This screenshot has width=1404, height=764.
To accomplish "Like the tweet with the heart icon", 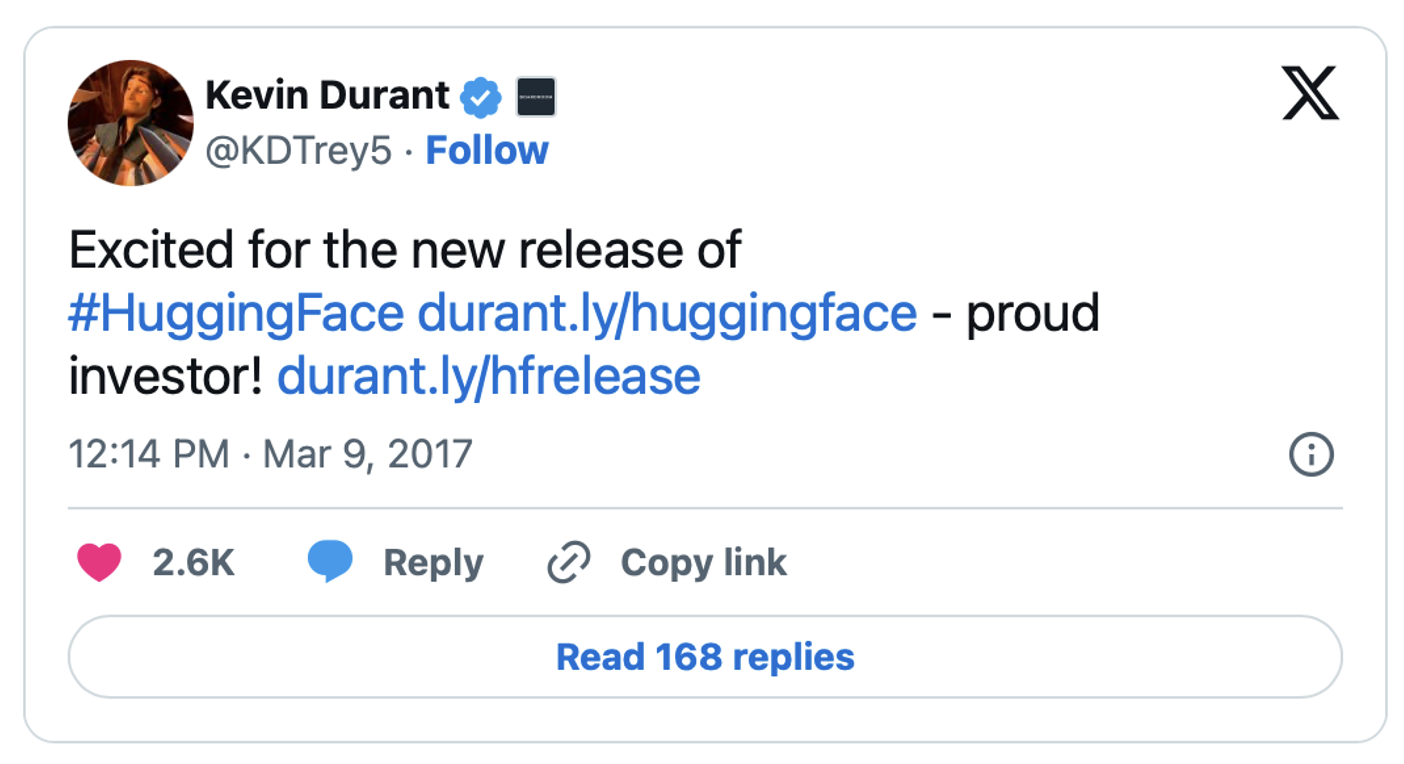I will click(x=99, y=562).
